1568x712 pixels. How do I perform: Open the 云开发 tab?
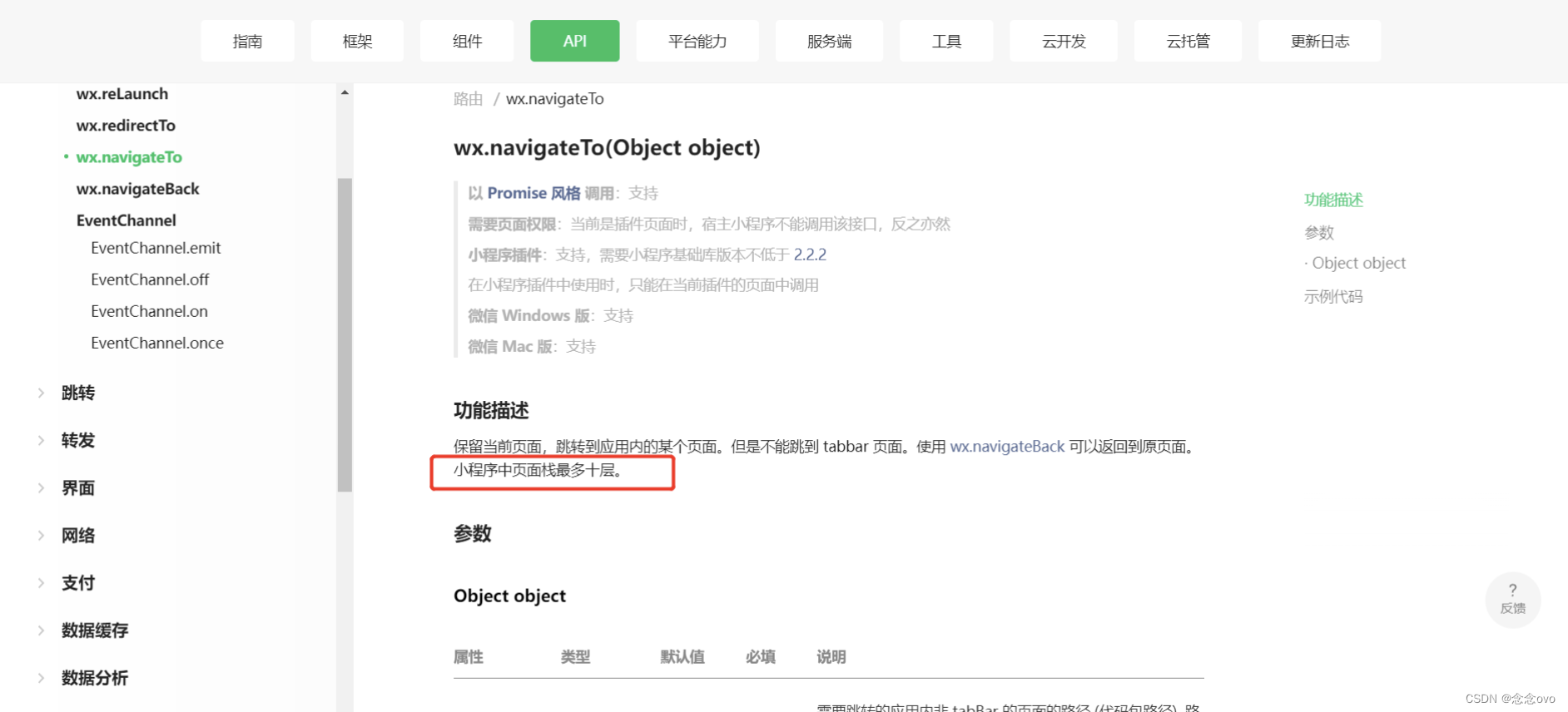pos(1064,41)
